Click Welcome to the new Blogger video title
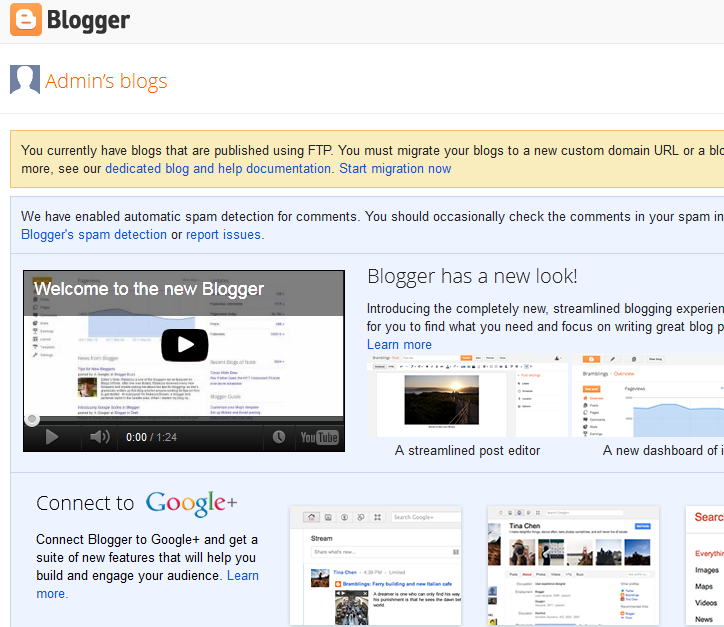724x627 pixels. click(x=149, y=289)
